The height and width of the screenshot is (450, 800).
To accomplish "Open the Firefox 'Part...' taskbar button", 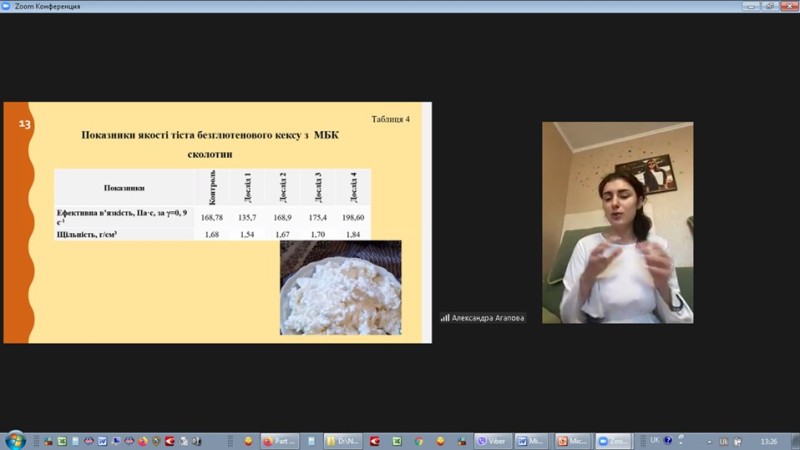I will pos(280,441).
